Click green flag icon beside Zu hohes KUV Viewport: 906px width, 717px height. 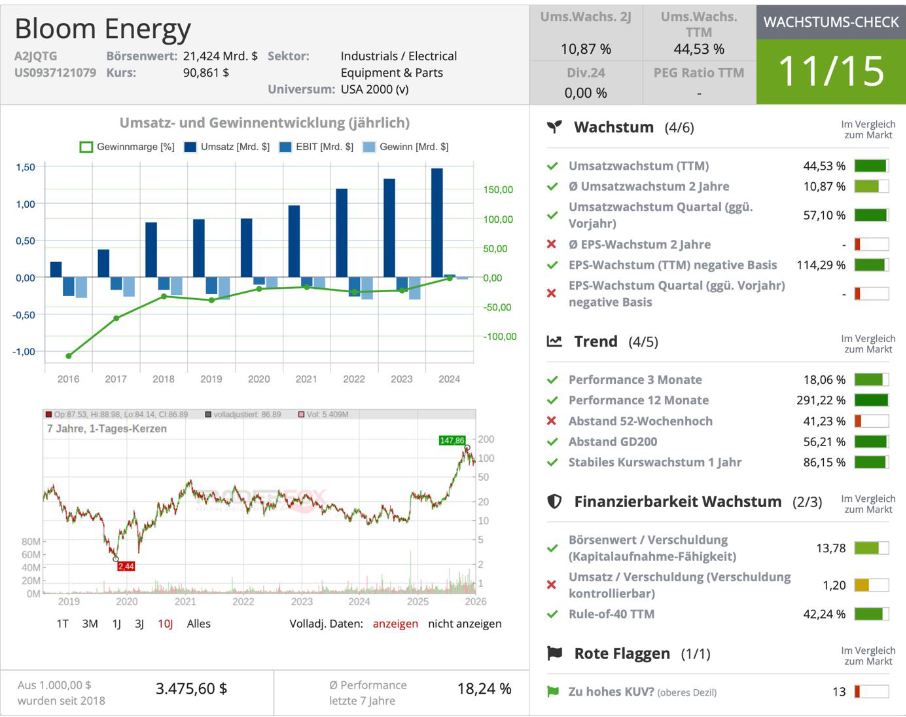pyautogui.click(x=552, y=691)
